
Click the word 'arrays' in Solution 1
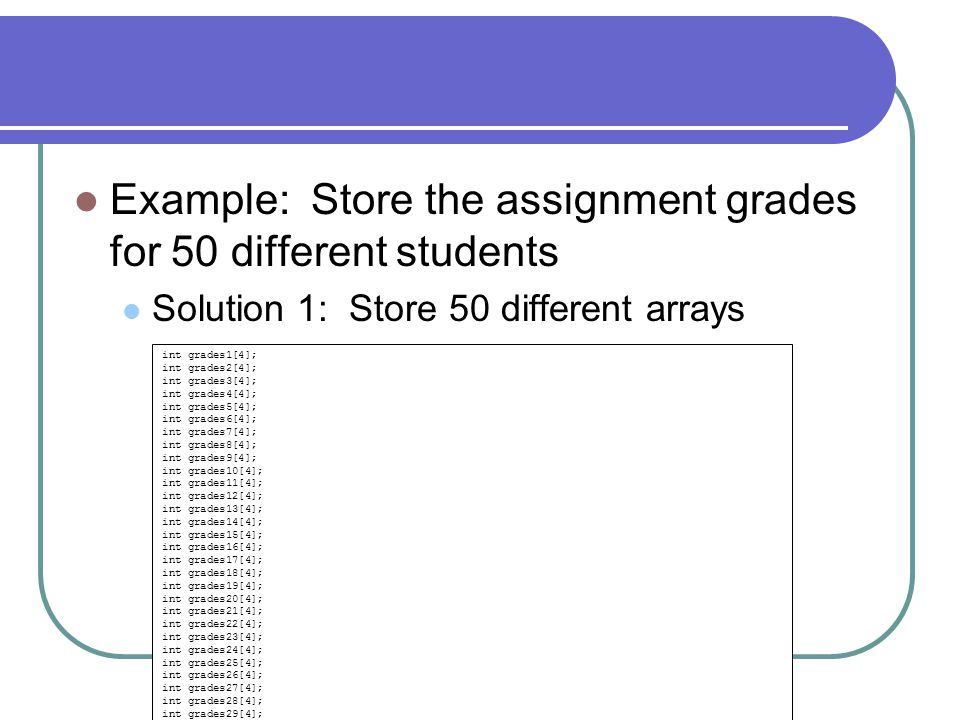tap(695, 309)
